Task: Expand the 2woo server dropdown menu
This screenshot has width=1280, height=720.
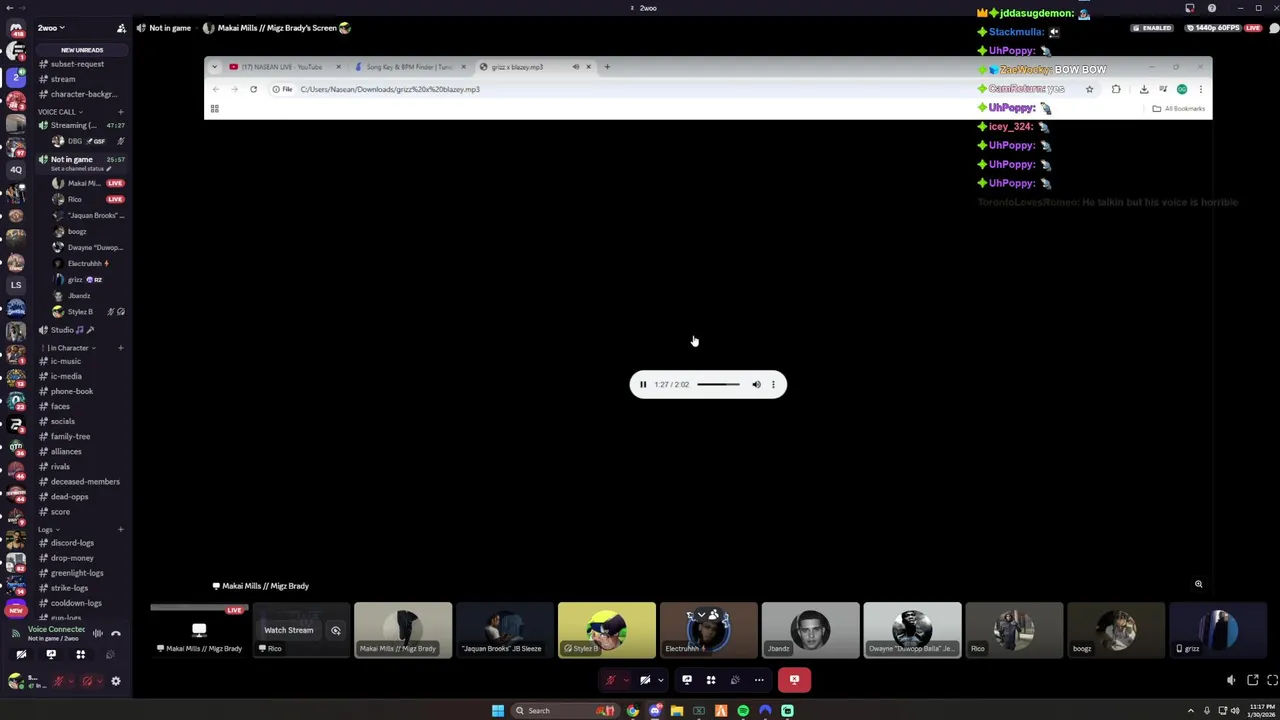Action: [52, 28]
